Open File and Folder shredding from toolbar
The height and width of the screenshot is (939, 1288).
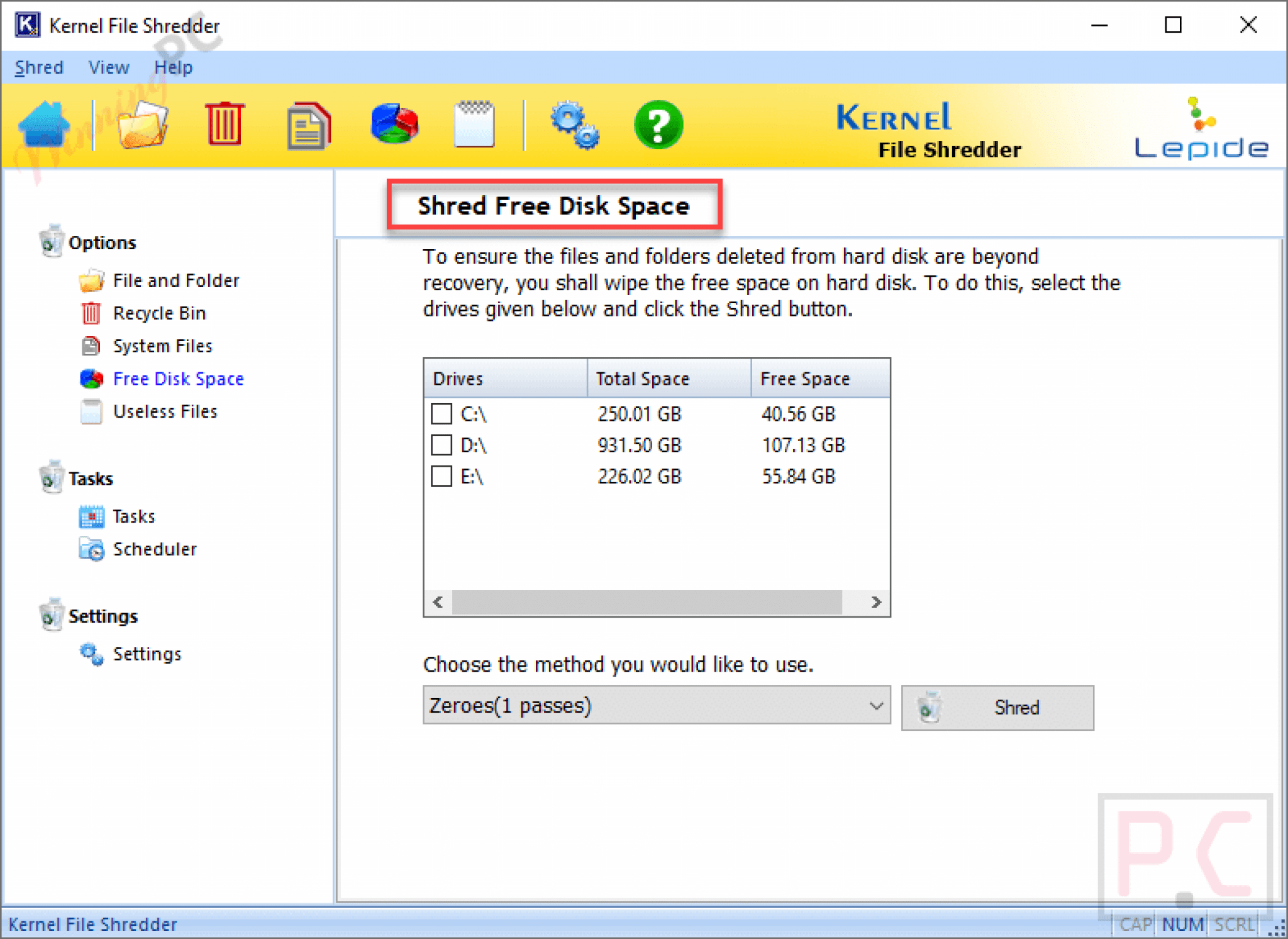click(x=142, y=125)
